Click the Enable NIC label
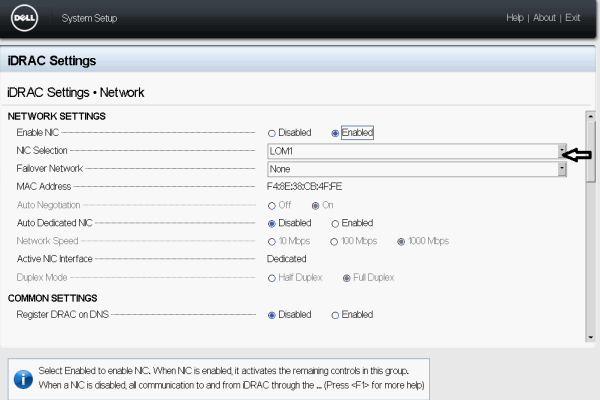This screenshot has height=400, width=600. 38,132
